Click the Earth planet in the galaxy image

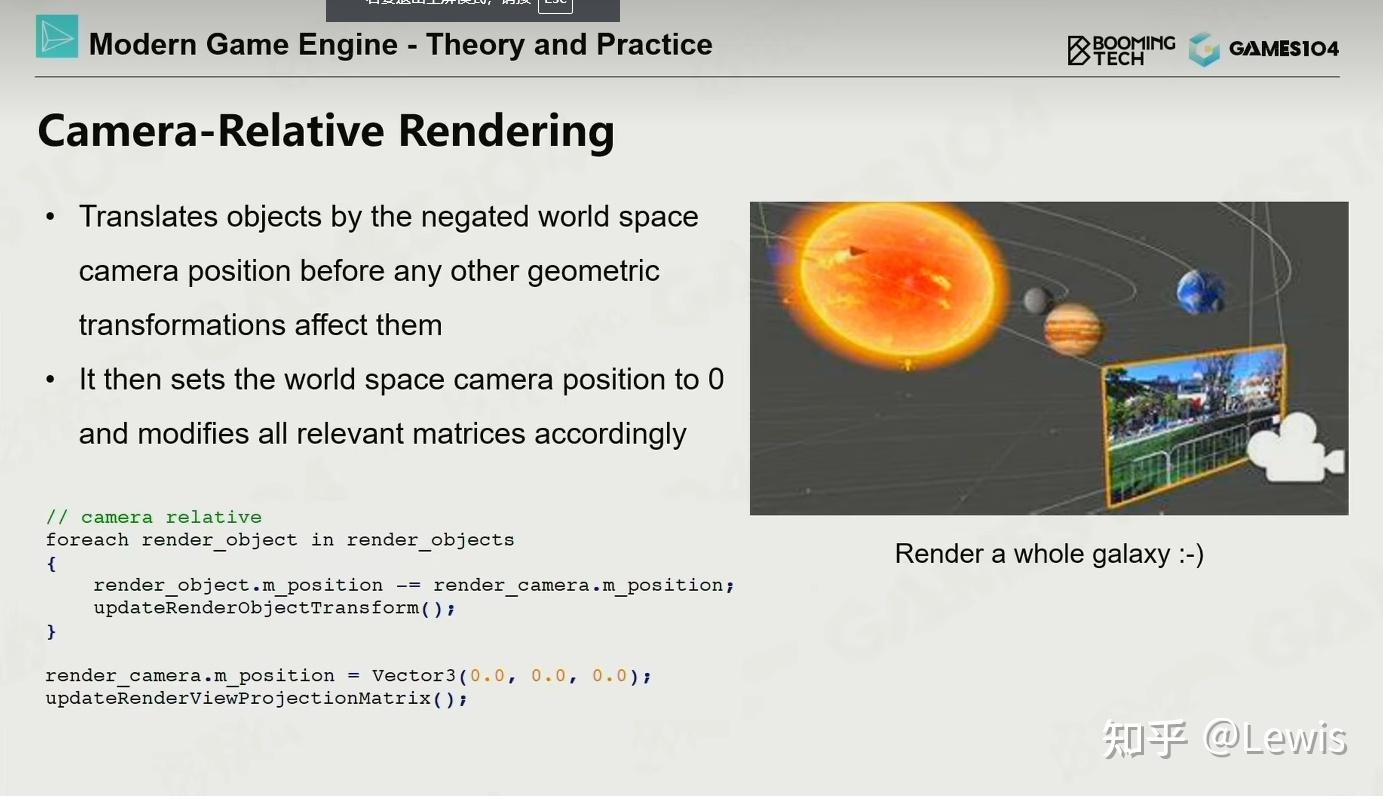(1199, 291)
